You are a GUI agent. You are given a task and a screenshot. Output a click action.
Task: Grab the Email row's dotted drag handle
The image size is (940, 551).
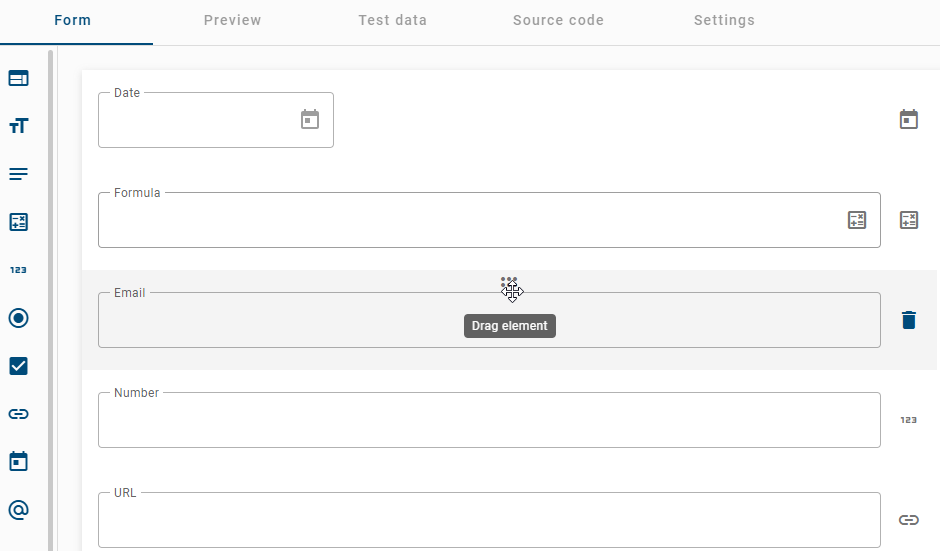pyautogui.click(x=509, y=283)
